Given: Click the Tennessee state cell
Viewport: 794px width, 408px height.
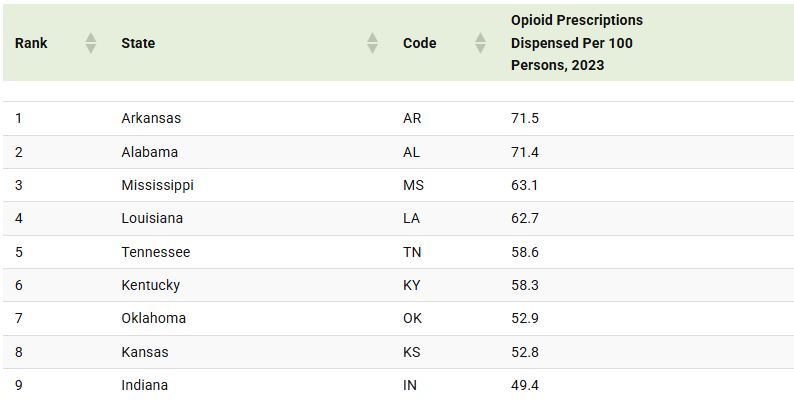Looking at the screenshot, I should coord(155,252).
